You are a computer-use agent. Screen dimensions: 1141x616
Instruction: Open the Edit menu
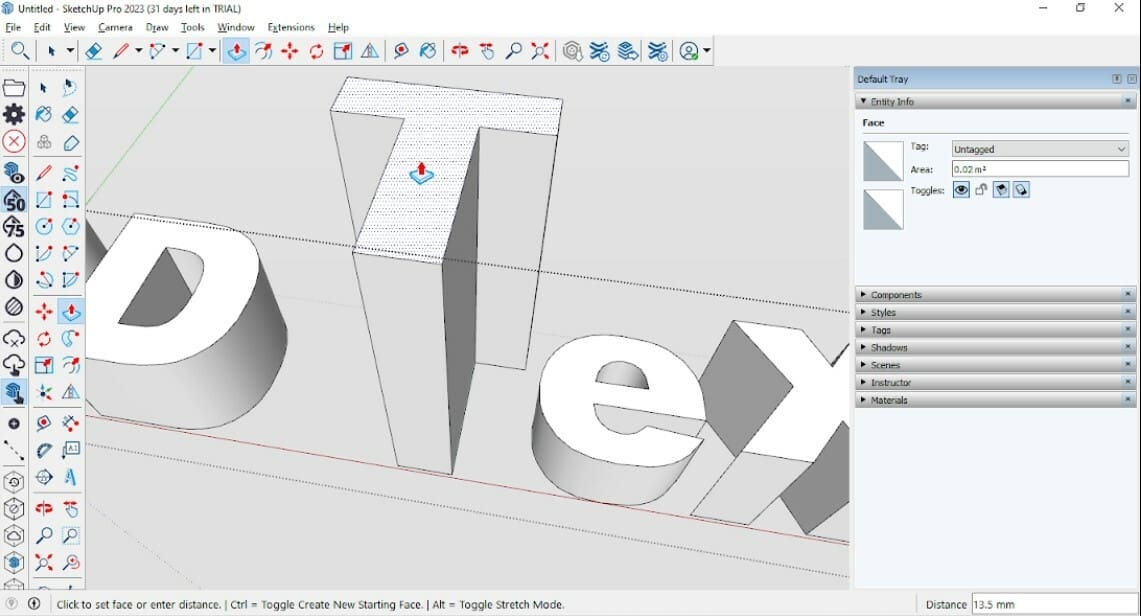click(42, 27)
